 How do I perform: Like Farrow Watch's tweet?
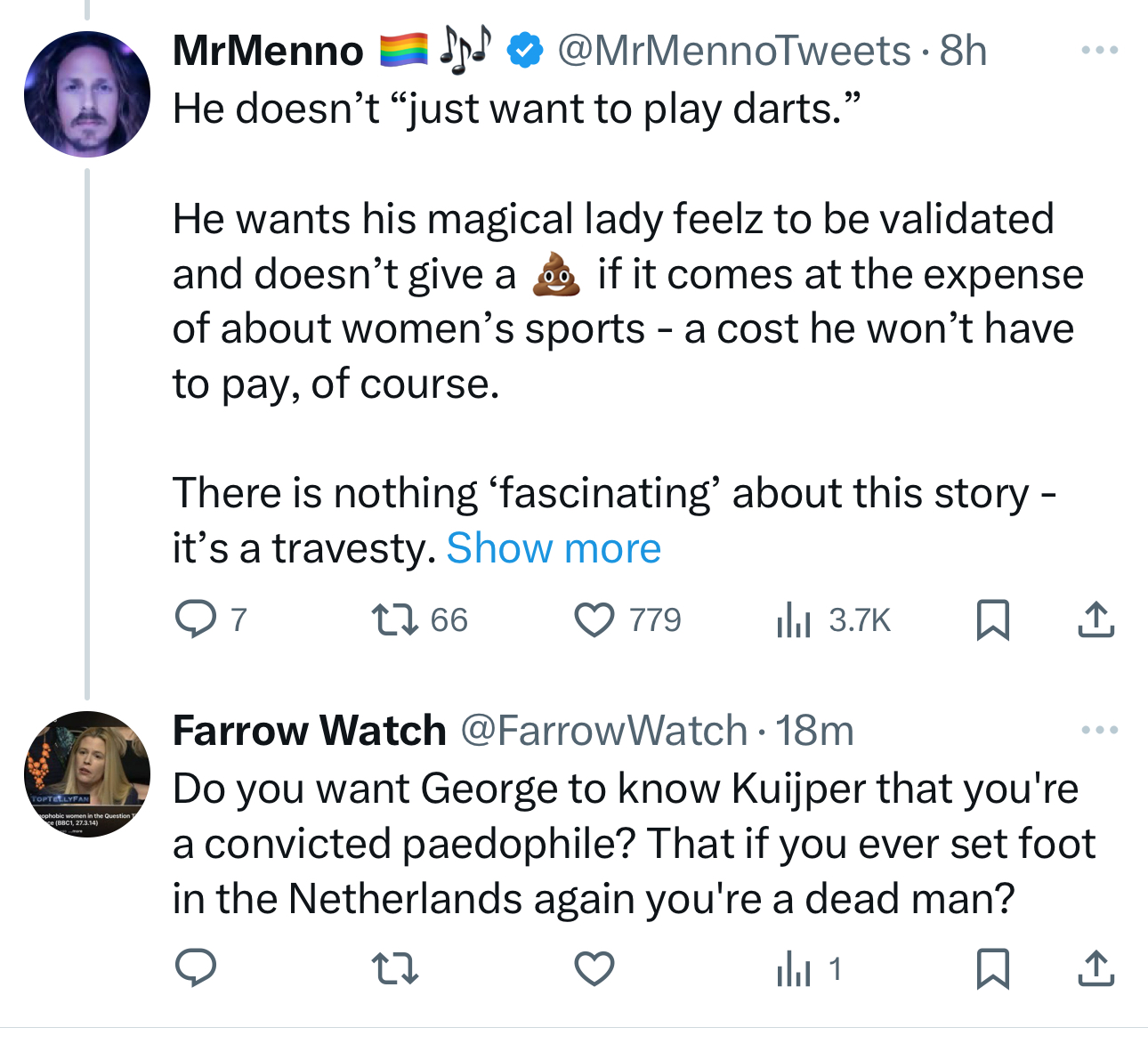(x=594, y=968)
